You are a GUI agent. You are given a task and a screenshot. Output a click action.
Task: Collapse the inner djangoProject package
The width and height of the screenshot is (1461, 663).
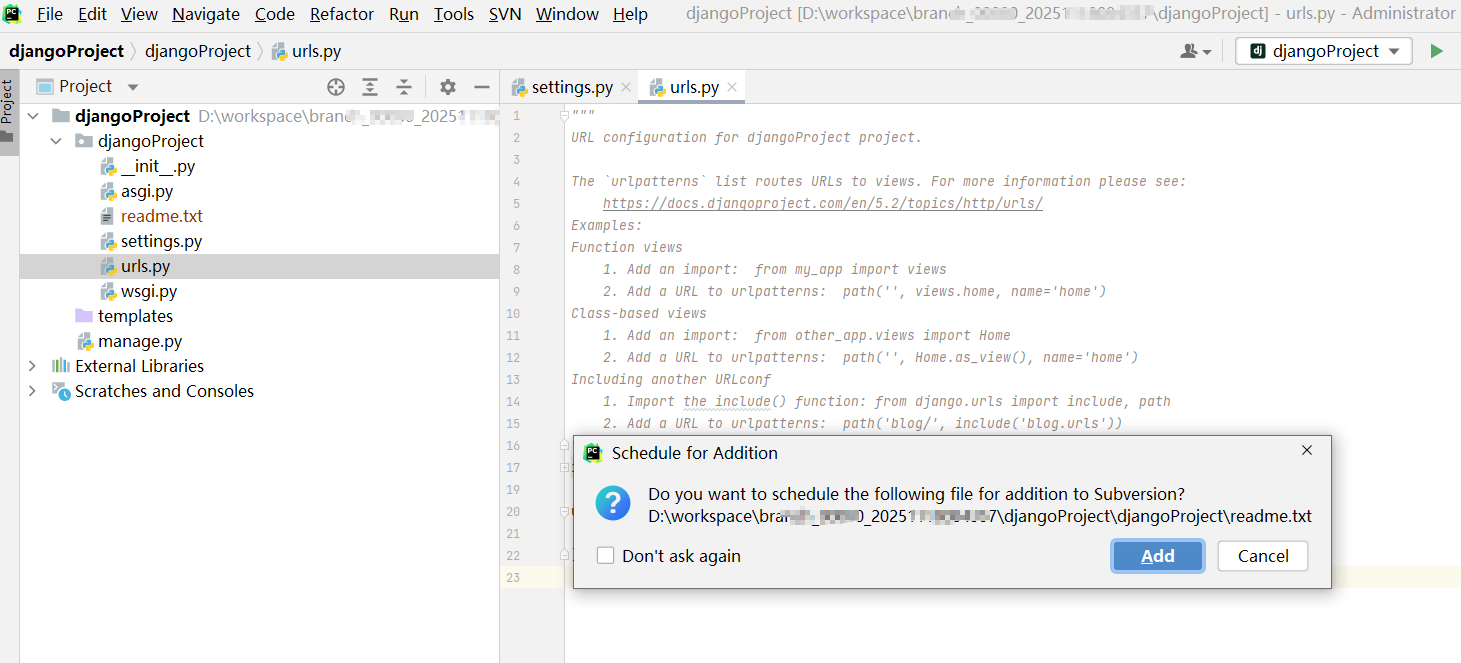click(x=57, y=141)
